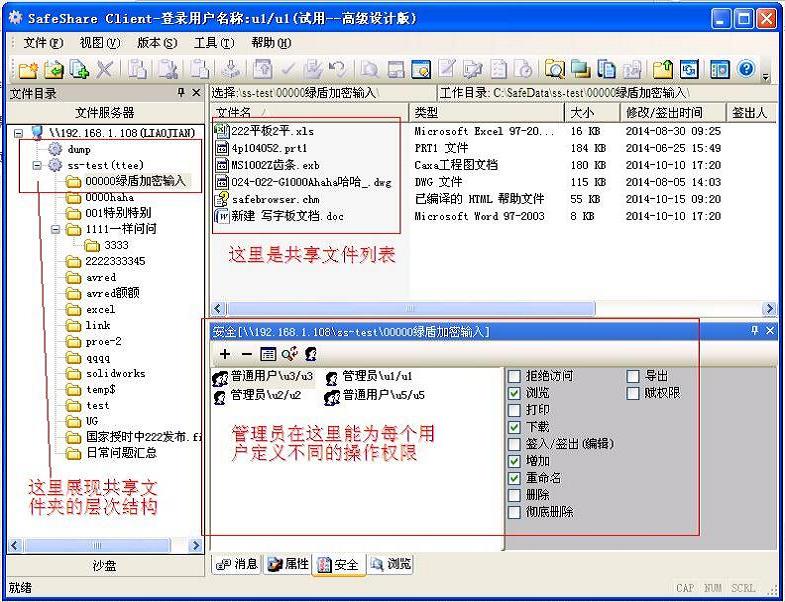Collapse the ss-test(ttee) tree node
This screenshot has height=602, width=785.
pos(37,165)
